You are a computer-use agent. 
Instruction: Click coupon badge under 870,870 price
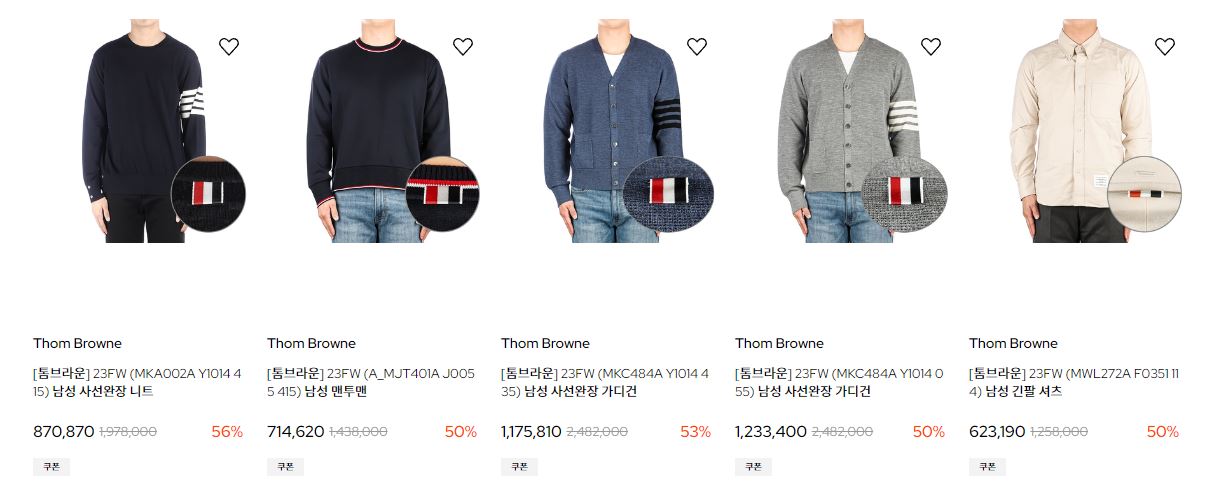[51, 467]
